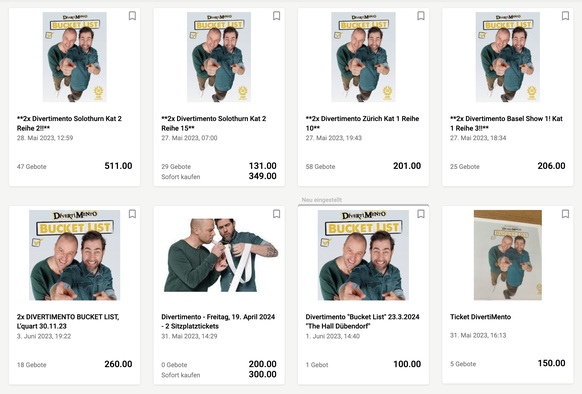Viewport: 582px width, 394px height.
Task: Open The Hall Dübendorf 23.3.2024 title
Action: 362,321
